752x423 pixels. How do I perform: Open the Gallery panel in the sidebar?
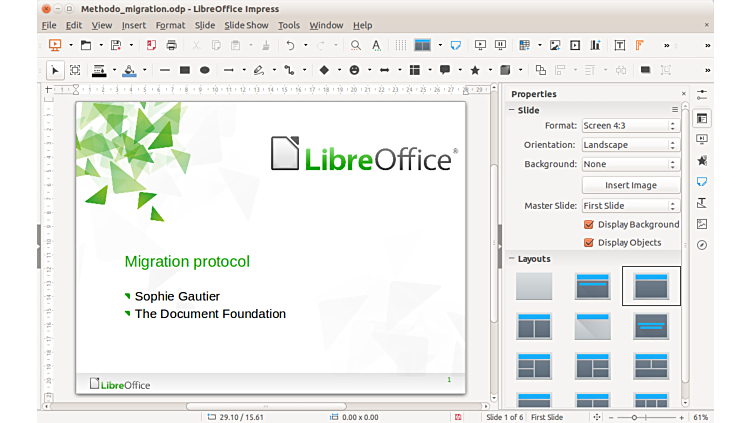[702, 224]
